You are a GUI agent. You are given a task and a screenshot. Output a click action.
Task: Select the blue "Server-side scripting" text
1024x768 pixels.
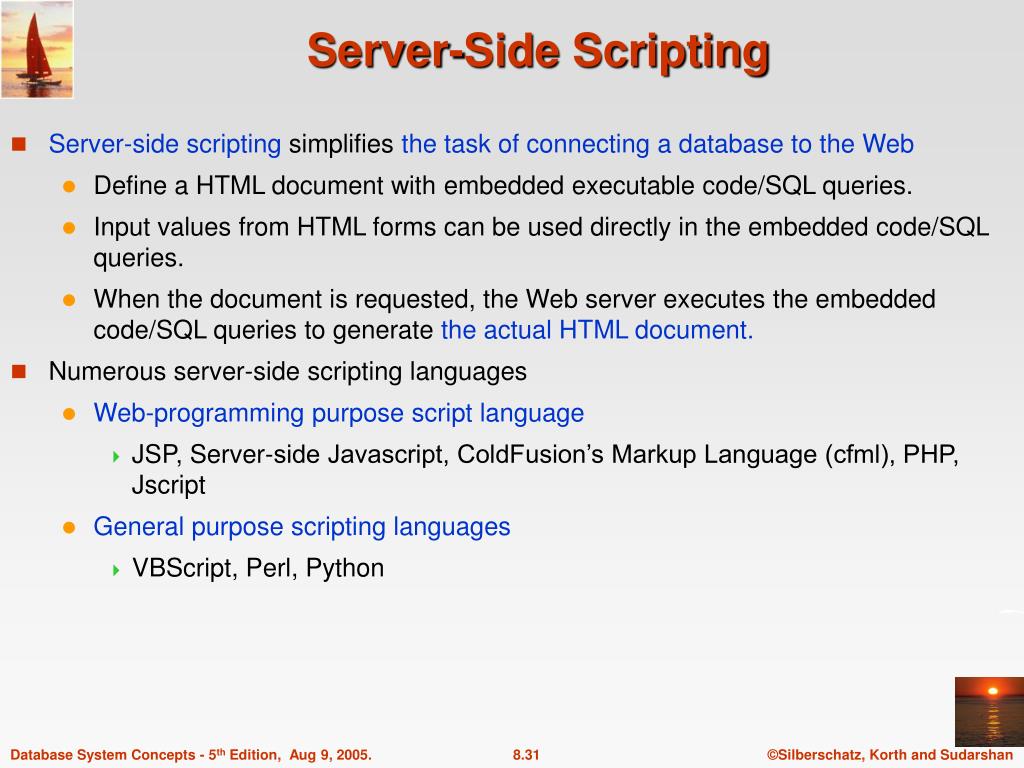165,145
